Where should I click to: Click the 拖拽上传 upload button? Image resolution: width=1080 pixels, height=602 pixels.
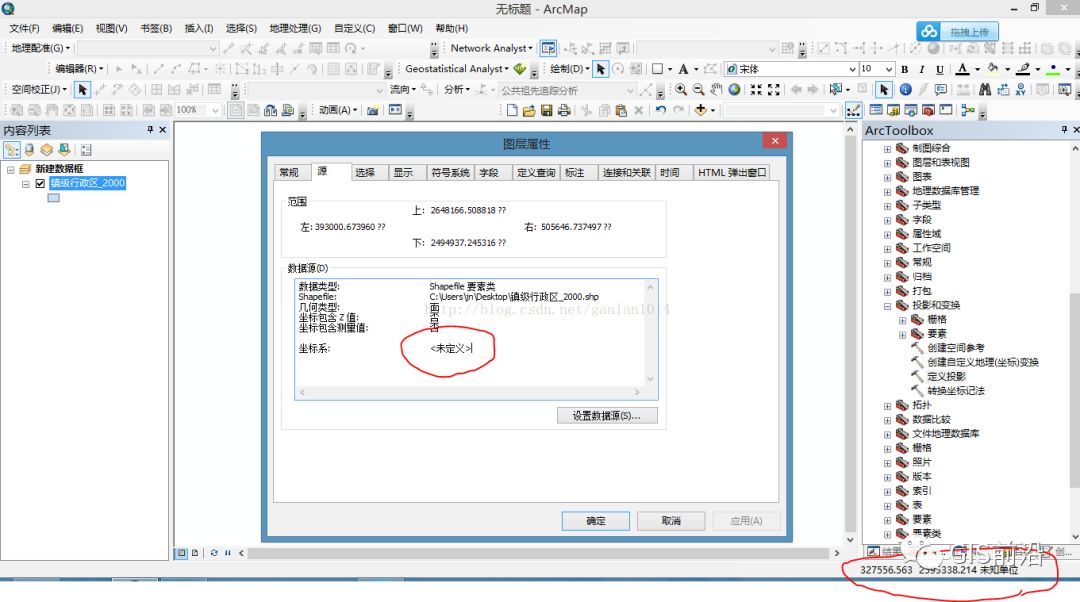tap(957, 32)
